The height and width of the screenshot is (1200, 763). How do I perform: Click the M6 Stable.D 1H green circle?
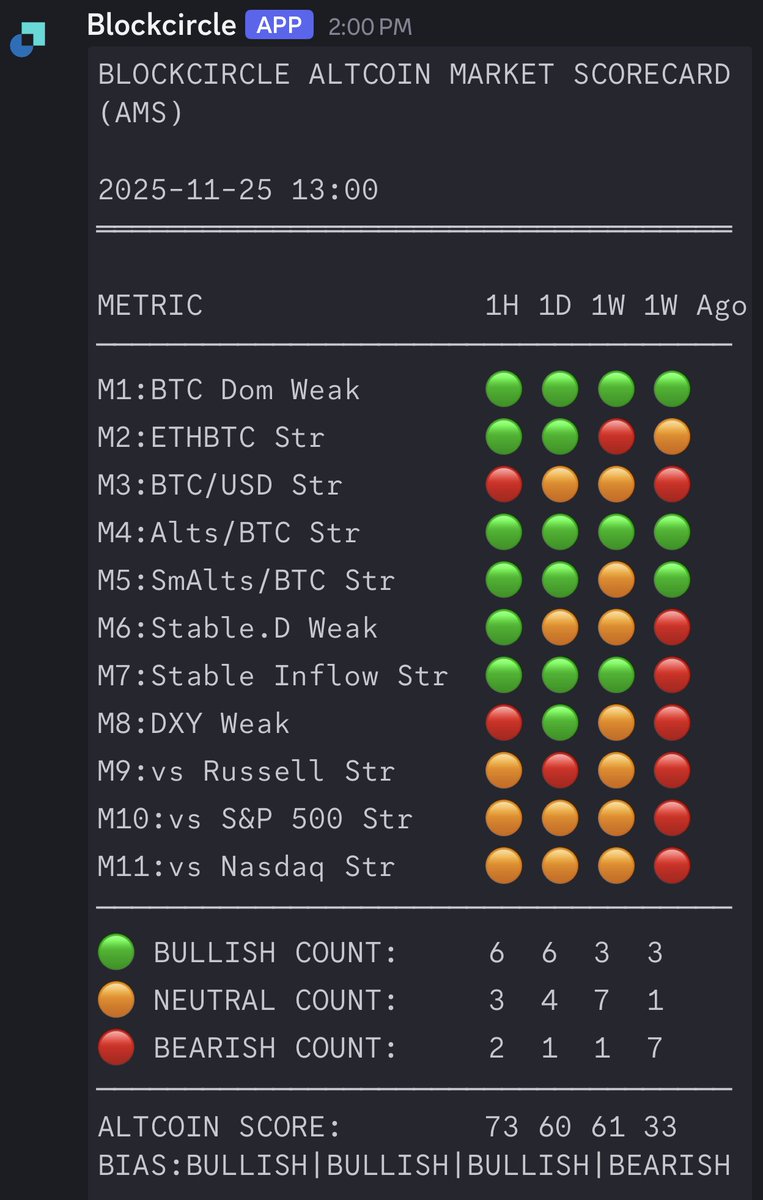pyautogui.click(x=504, y=628)
